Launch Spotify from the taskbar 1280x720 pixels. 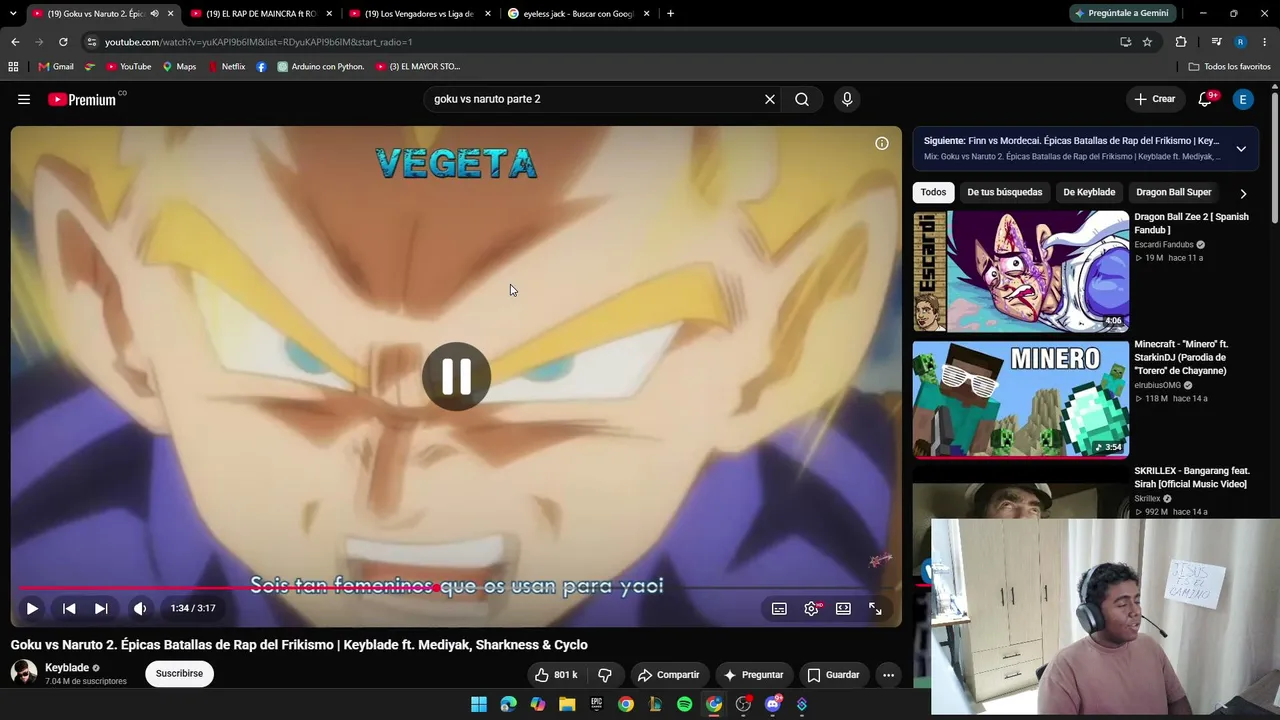click(x=684, y=704)
